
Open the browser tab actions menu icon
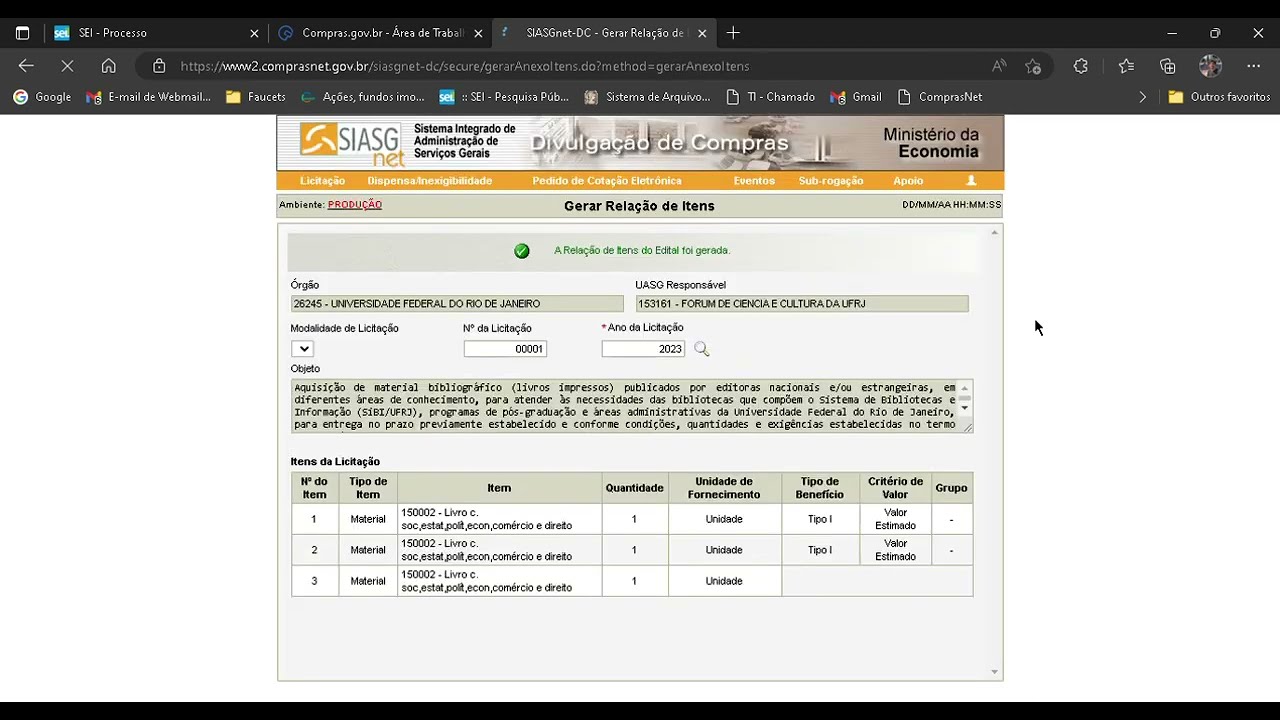coord(22,33)
